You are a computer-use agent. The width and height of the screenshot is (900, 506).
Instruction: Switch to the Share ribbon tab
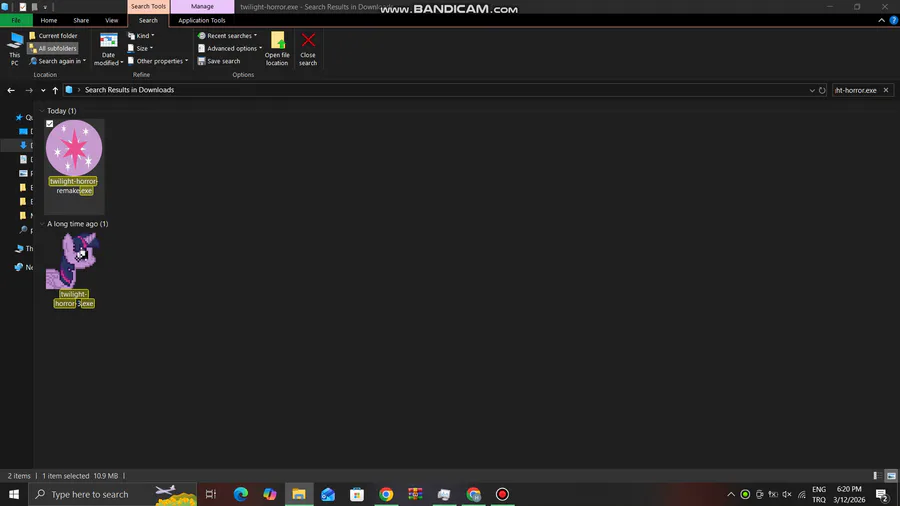coord(81,20)
